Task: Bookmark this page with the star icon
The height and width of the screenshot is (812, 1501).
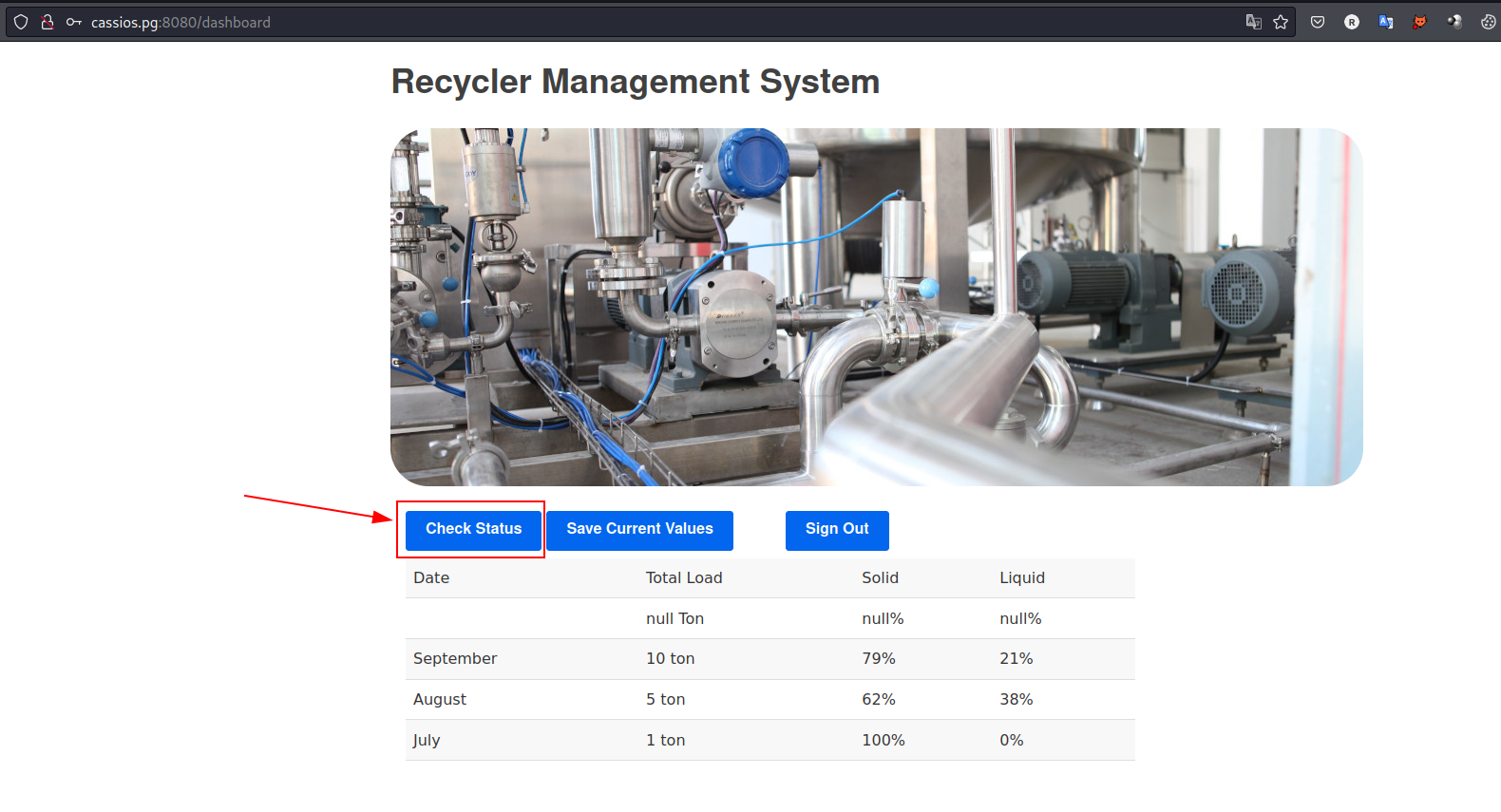Action: pyautogui.click(x=1281, y=22)
